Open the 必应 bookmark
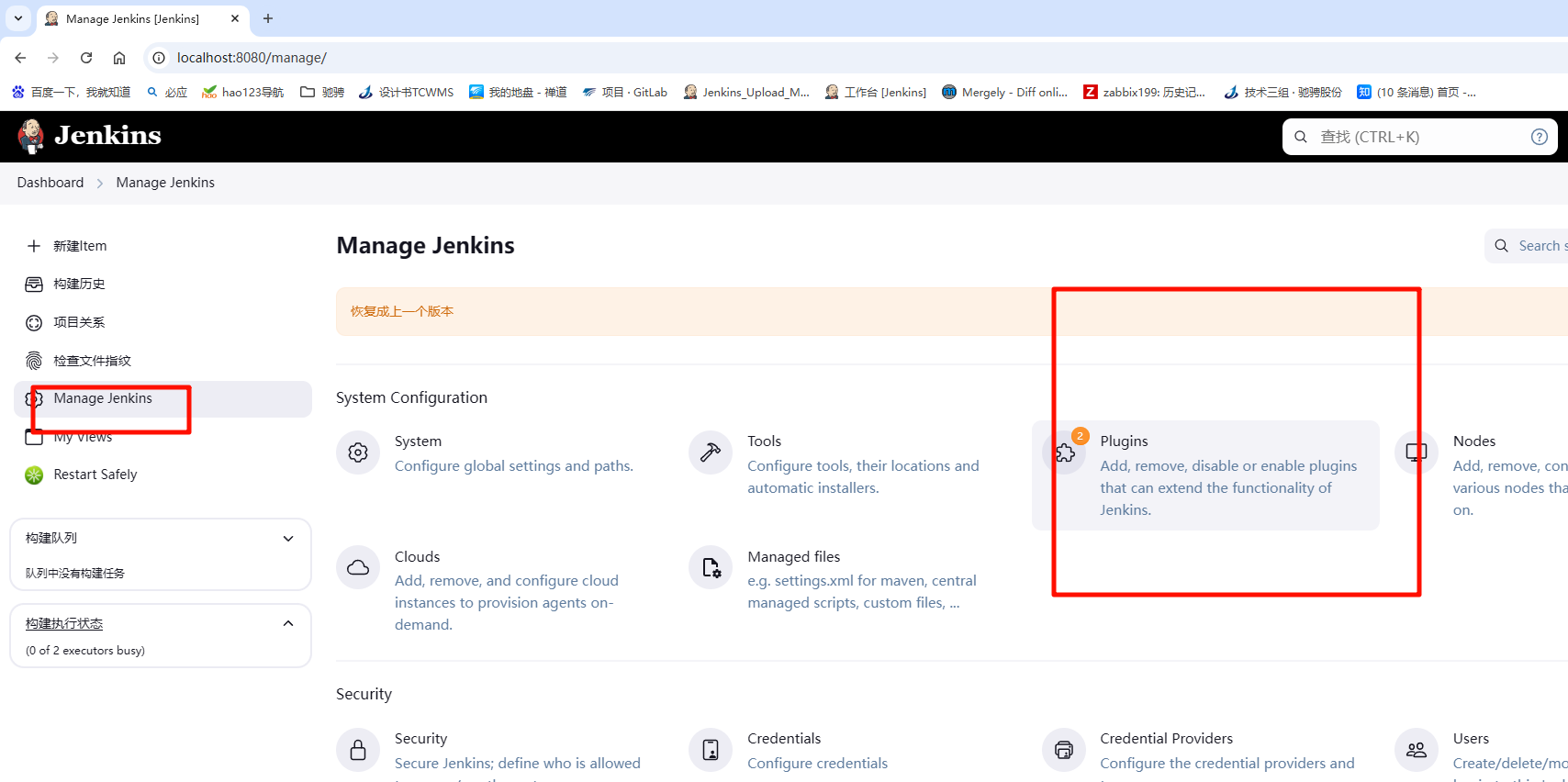This screenshot has height=782, width=1568. (x=167, y=92)
